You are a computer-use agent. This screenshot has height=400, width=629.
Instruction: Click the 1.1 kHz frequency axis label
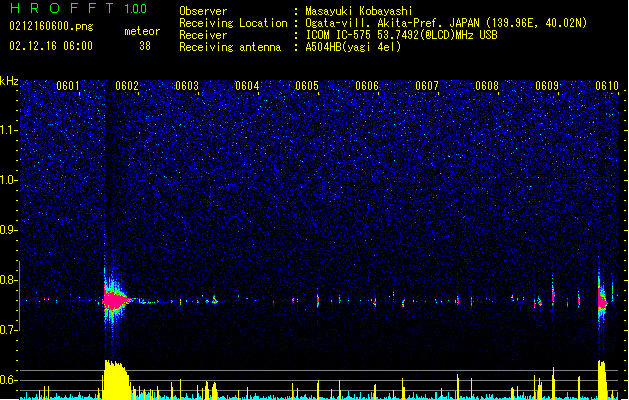point(9,130)
